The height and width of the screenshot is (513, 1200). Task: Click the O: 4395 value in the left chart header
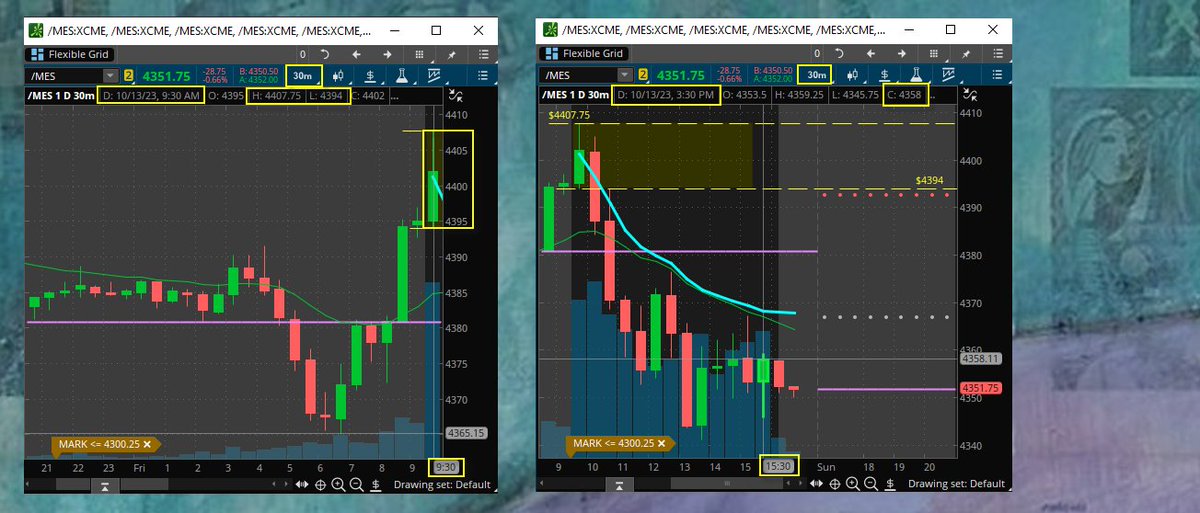pos(225,95)
